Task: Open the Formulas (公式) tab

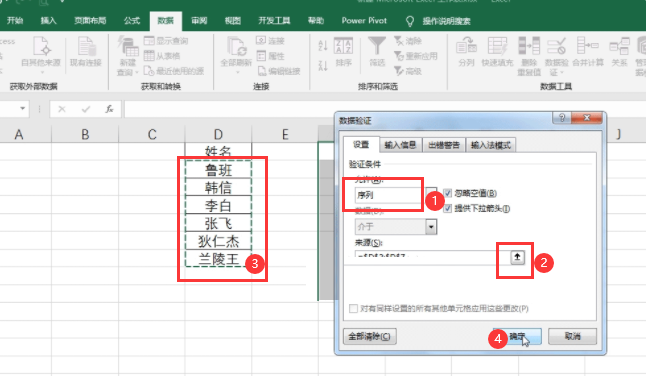Action: [x=132, y=21]
